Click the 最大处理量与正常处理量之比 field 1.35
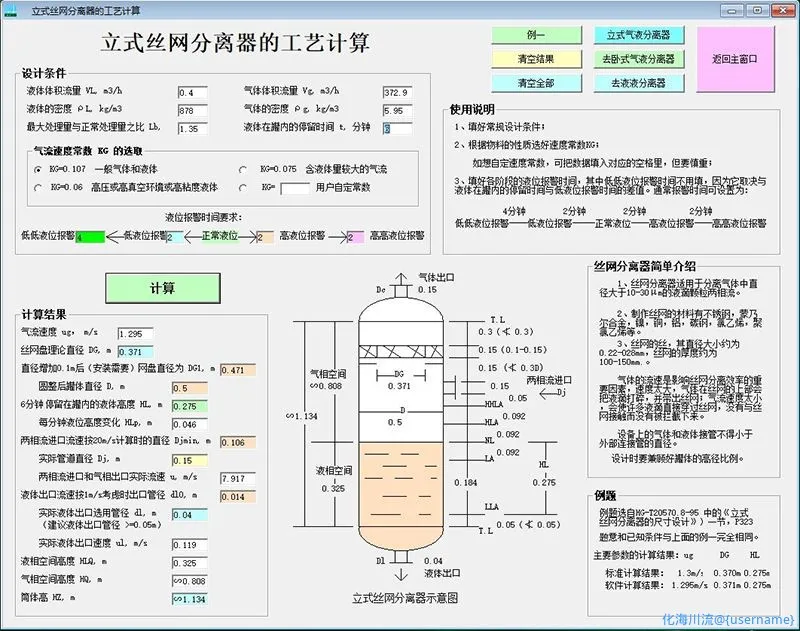Image resolution: width=800 pixels, height=631 pixels. 193,129
